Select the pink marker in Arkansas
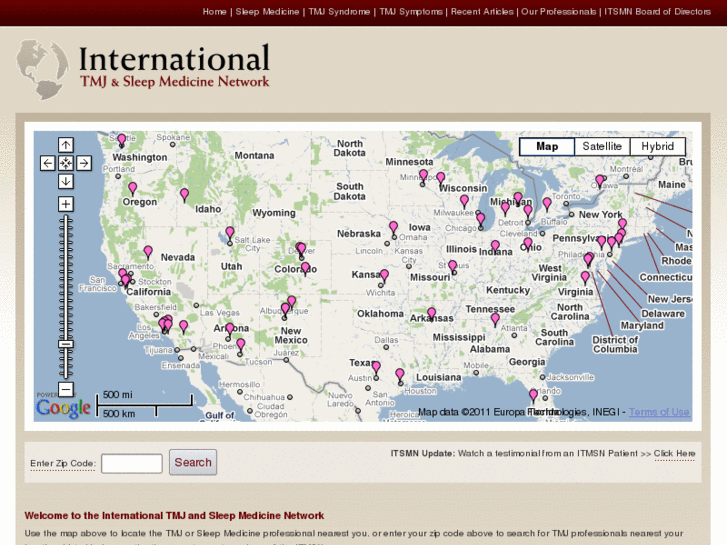 (432, 313)
